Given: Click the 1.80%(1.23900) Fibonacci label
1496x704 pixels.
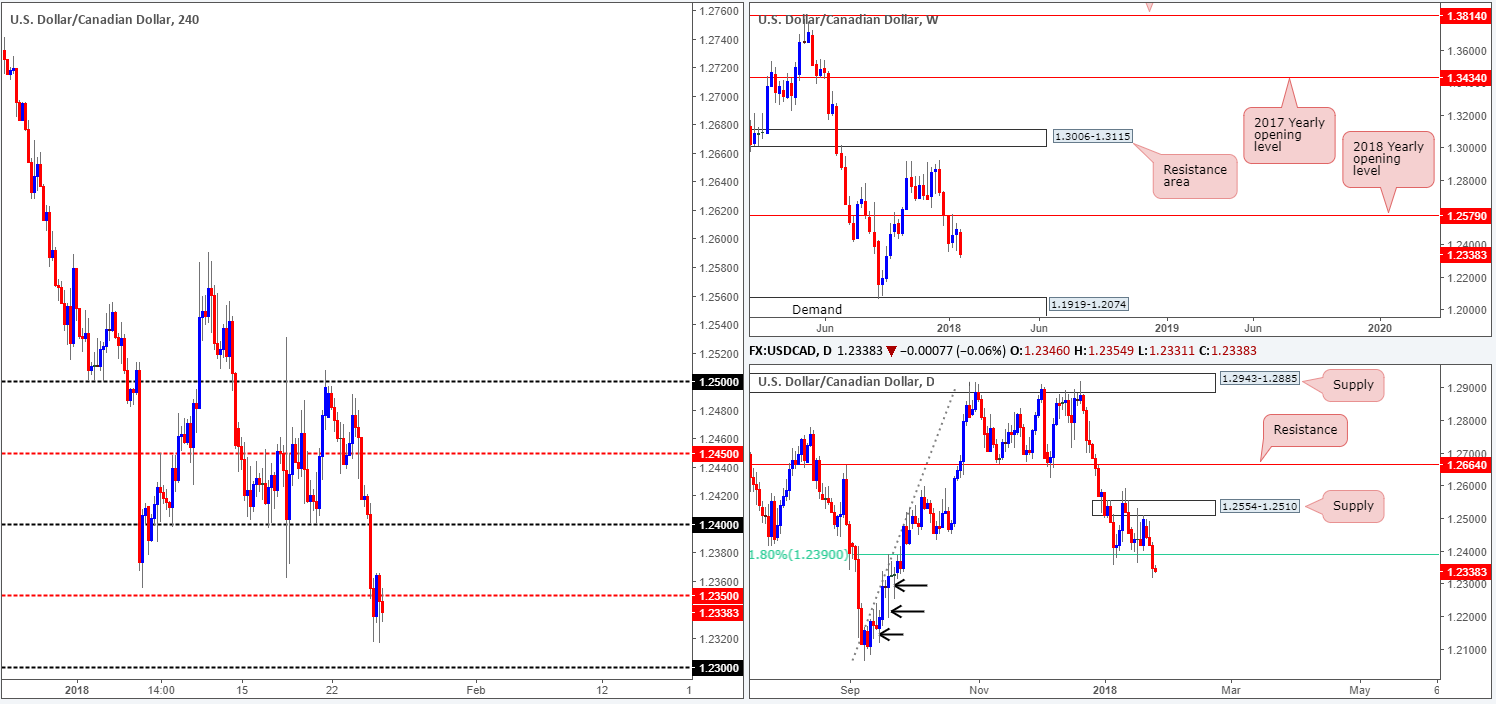Looking at the screenshot, I should click(798, 555).
